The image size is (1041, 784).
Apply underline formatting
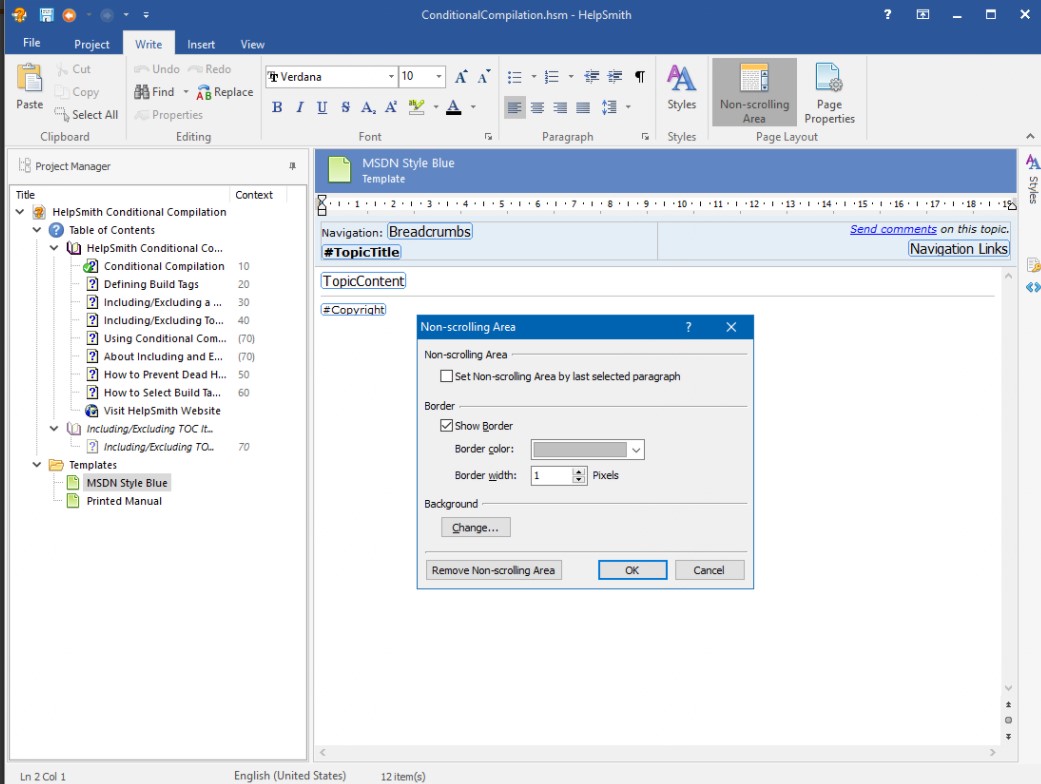(321, 109)
